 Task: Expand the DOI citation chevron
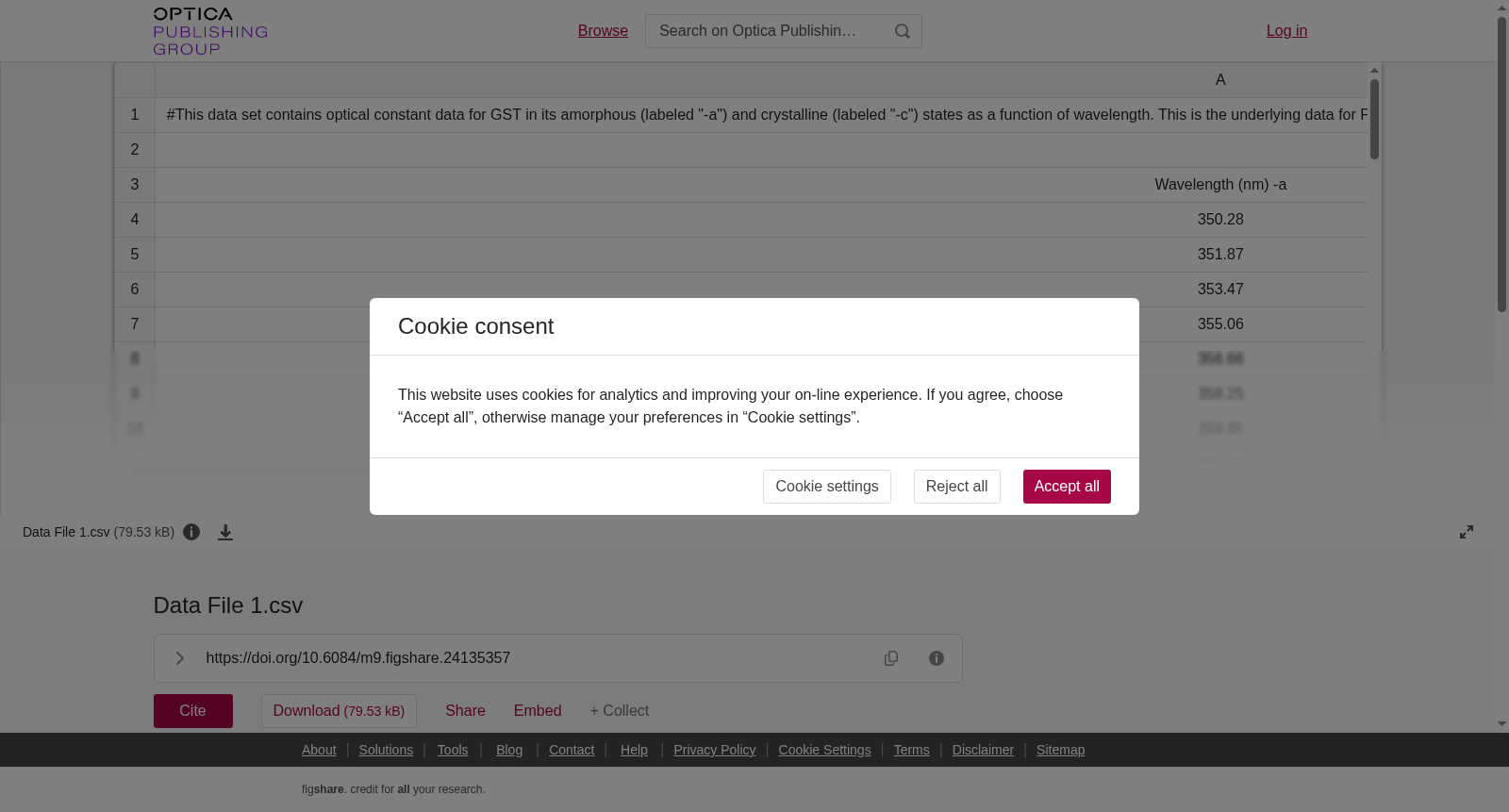[x=179, y=658]
